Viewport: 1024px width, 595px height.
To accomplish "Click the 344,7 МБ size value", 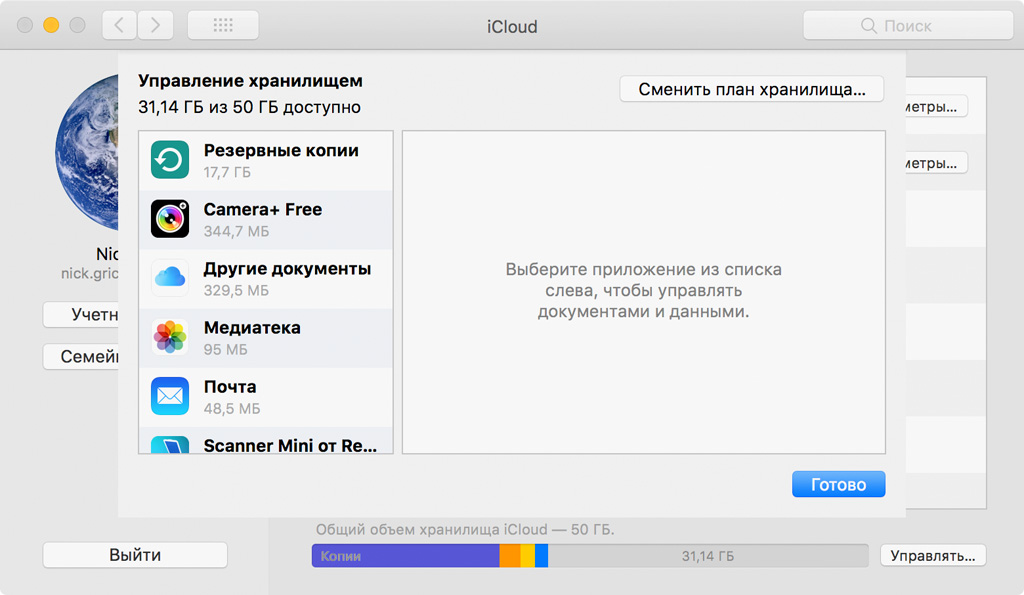I will coord(236,231).
